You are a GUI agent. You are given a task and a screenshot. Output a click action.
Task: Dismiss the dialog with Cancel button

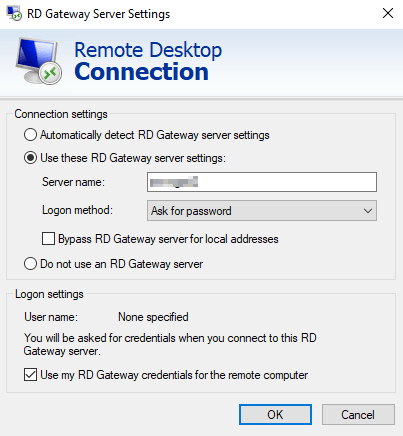(358, 415)
